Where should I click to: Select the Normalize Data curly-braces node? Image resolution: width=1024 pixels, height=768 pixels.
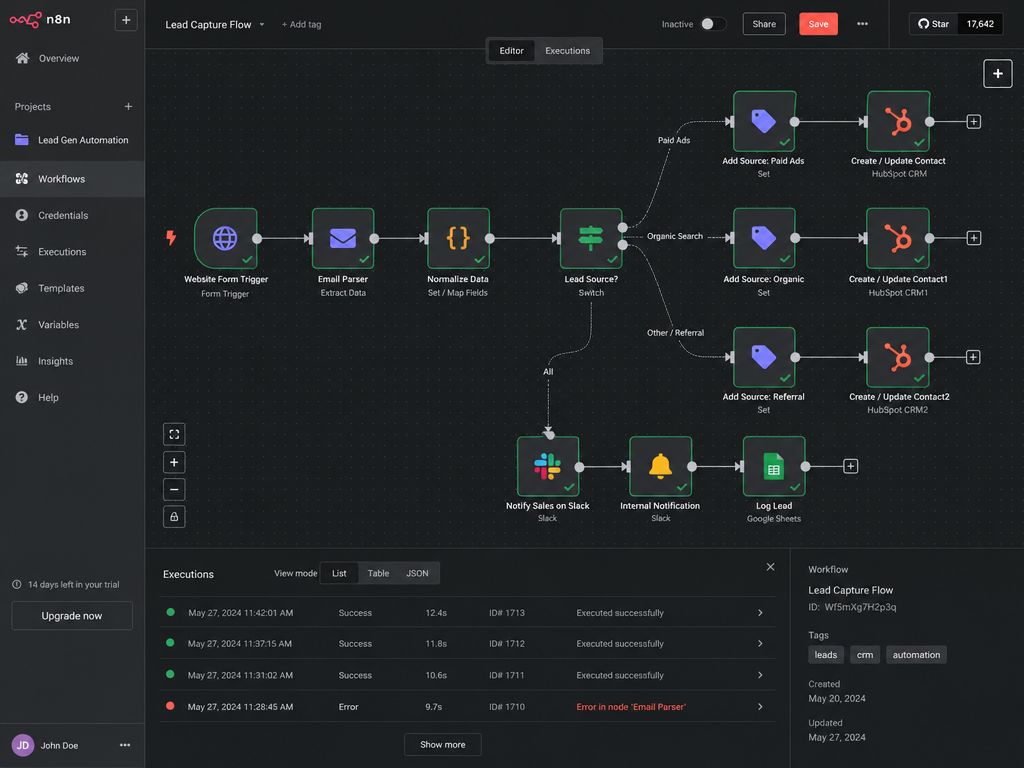[x=458, y=238]
